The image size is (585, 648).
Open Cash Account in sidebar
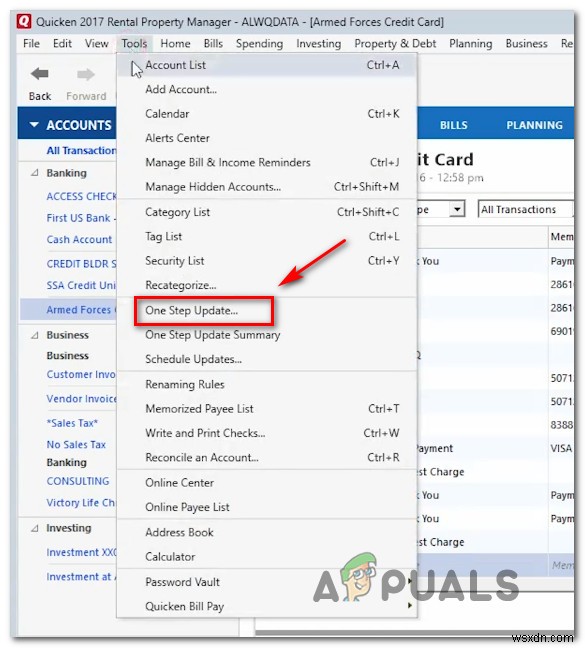pos(79,239)
